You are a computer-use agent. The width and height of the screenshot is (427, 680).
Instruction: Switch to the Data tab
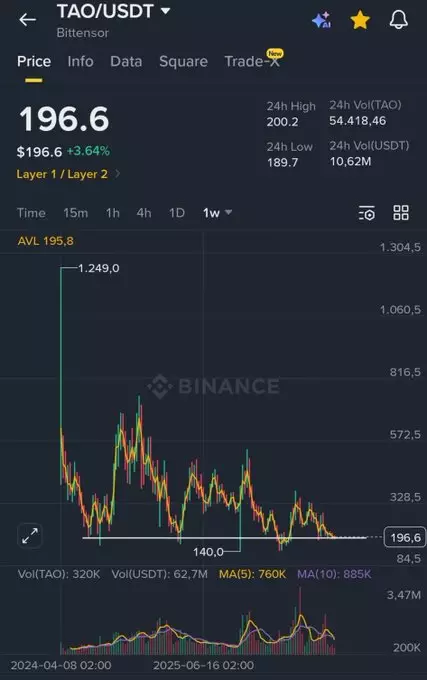click(126, 61)
